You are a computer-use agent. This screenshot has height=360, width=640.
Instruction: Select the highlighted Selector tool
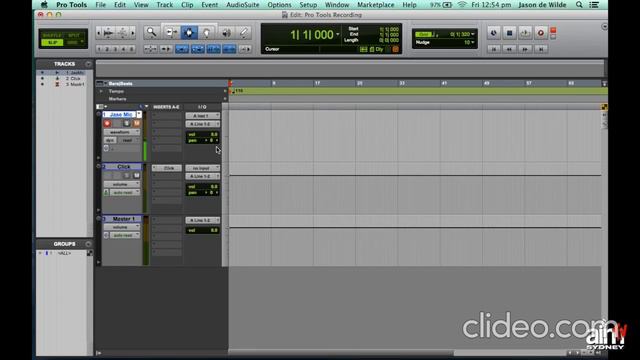click(189, 33)
